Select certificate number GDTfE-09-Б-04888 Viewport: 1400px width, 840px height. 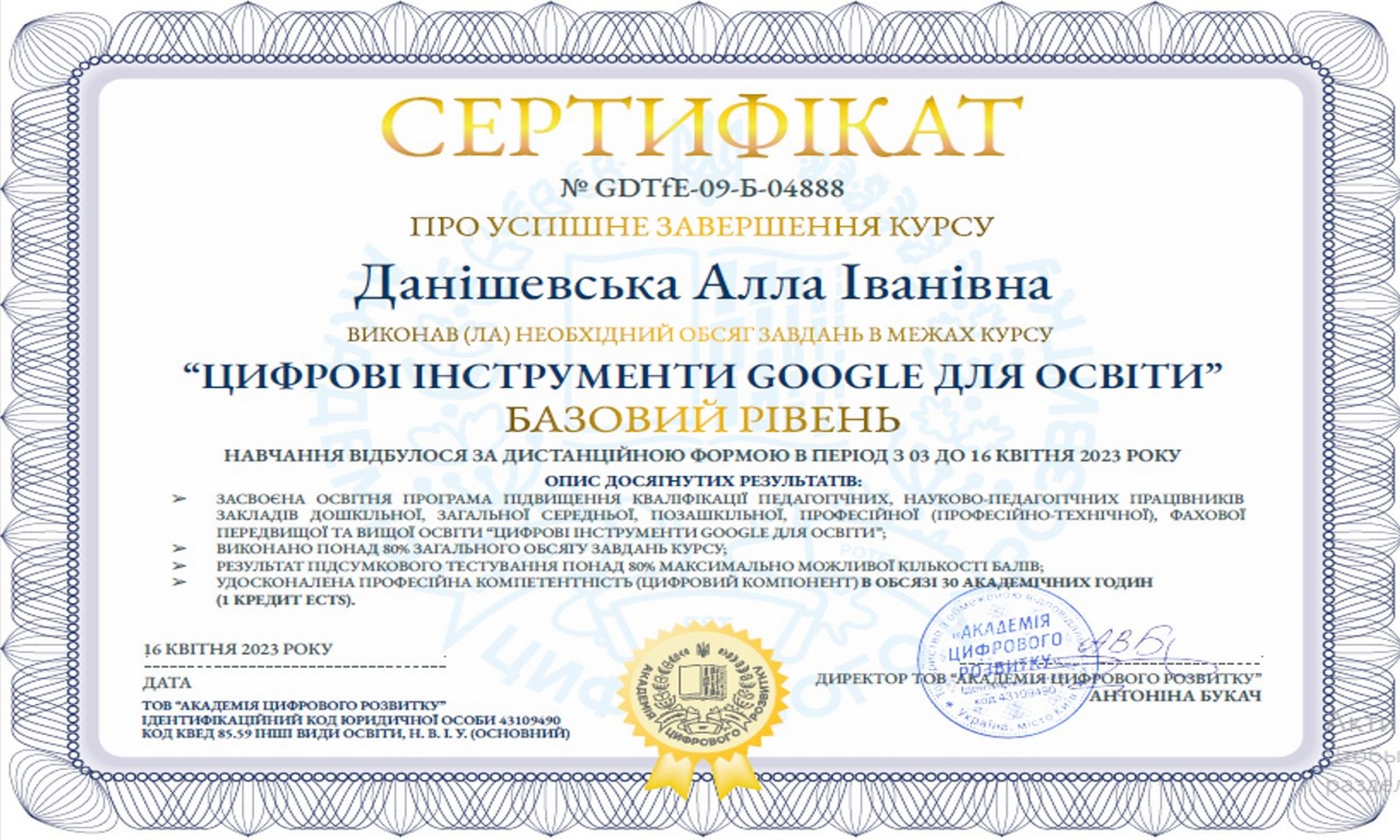tap(702, 188)
